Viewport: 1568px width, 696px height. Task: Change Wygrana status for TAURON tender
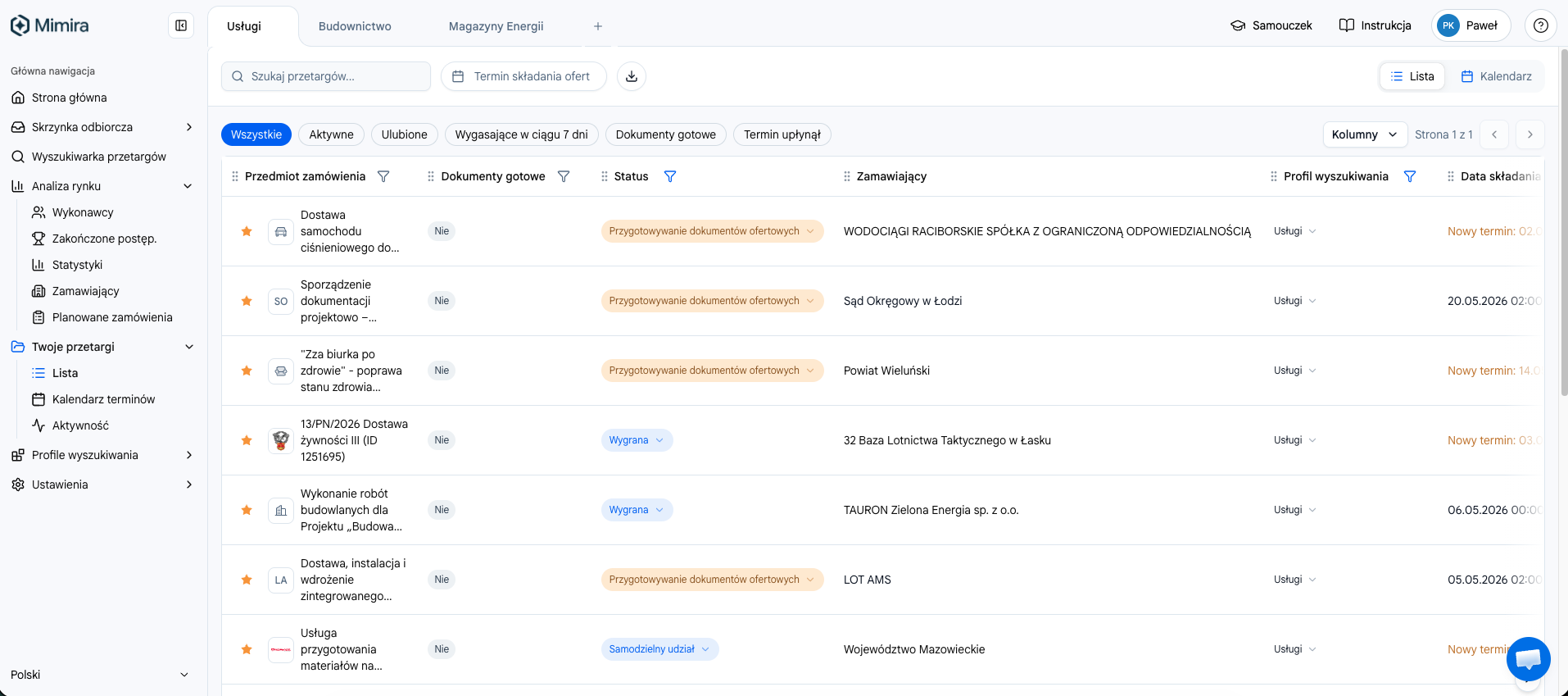(x=637, y=510)
